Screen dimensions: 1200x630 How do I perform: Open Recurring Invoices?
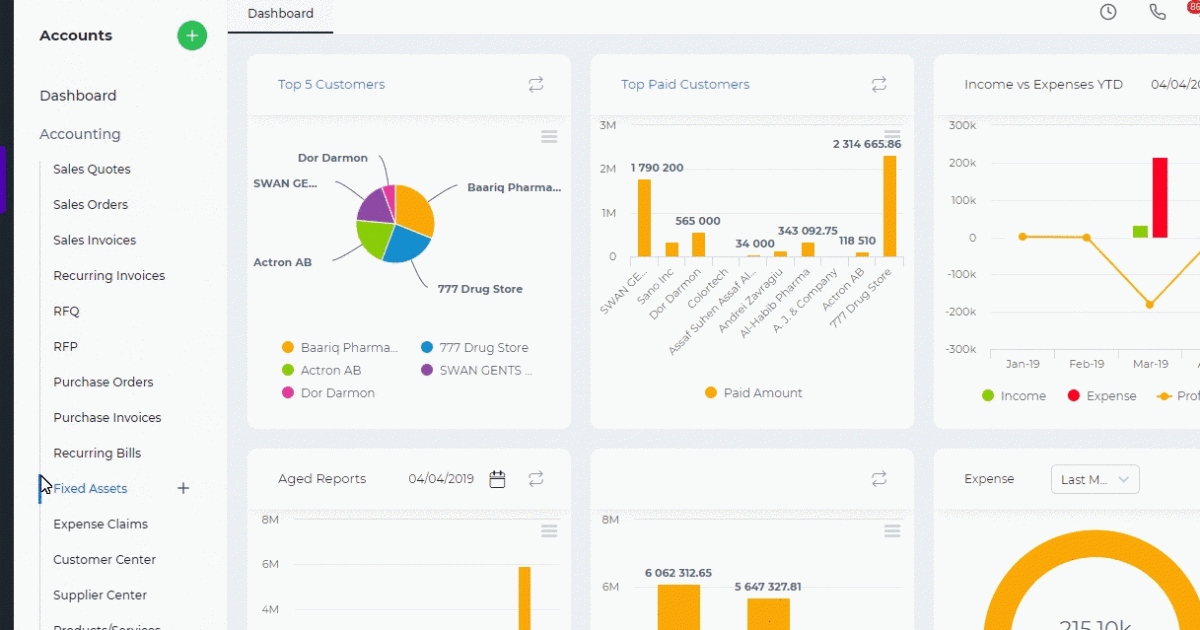point(109,276)
